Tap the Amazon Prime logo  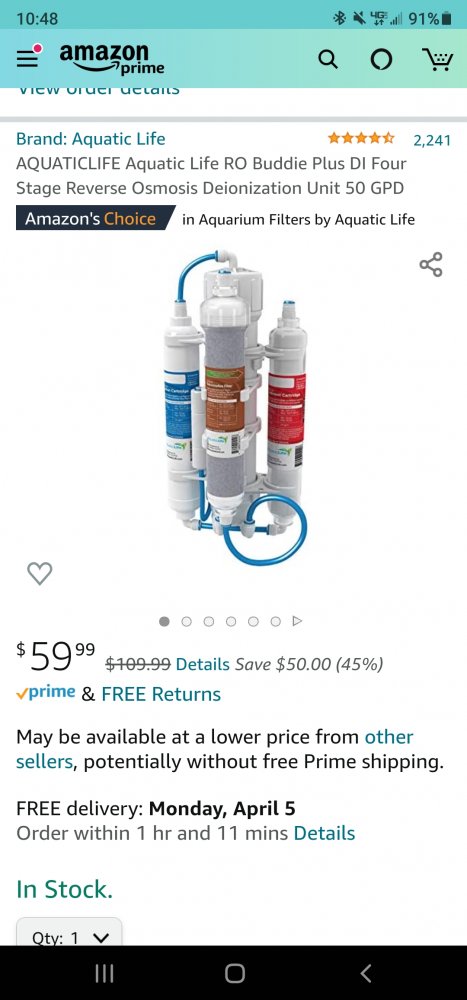[112, 59]
